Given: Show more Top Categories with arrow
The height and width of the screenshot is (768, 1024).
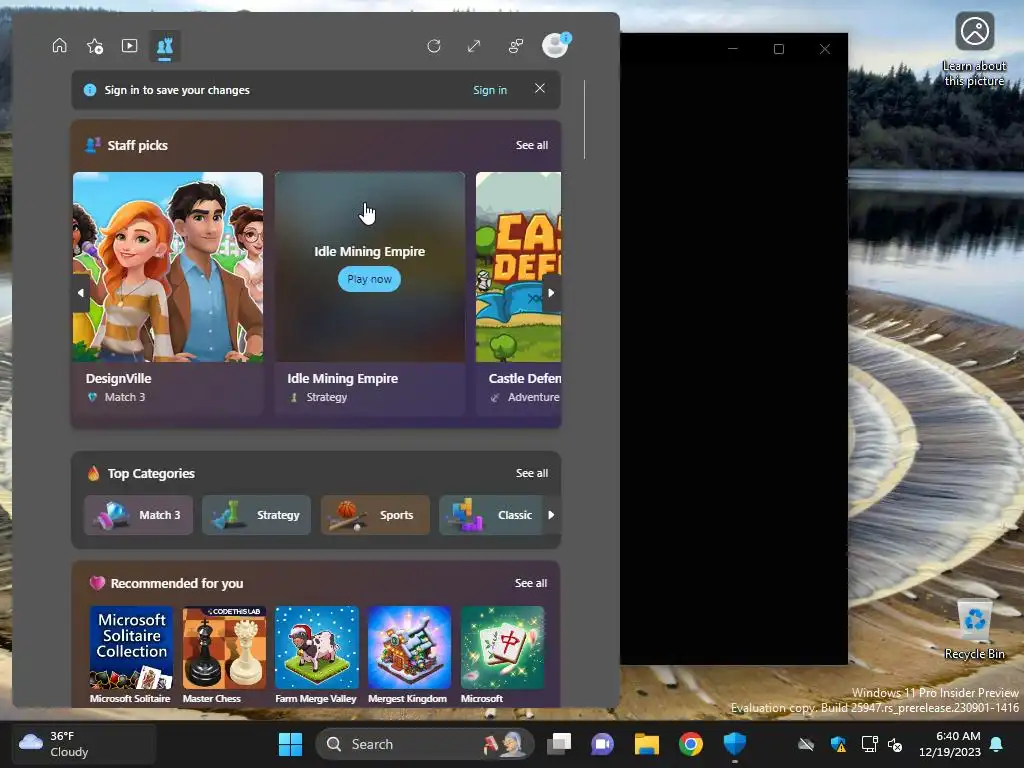Looking at the screenshot, I should click(x=551, y=515).
